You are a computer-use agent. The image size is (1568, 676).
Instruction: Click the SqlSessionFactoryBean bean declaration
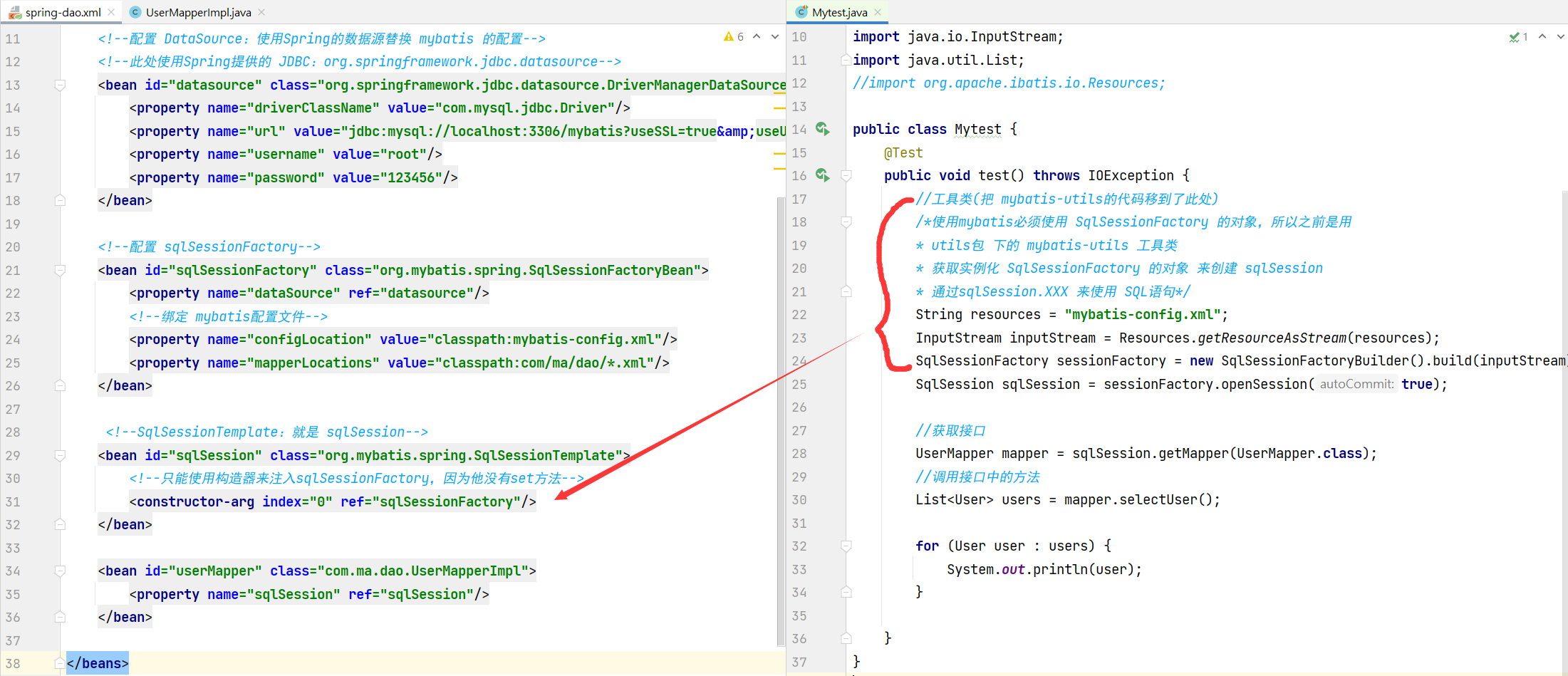coord(403,271)
